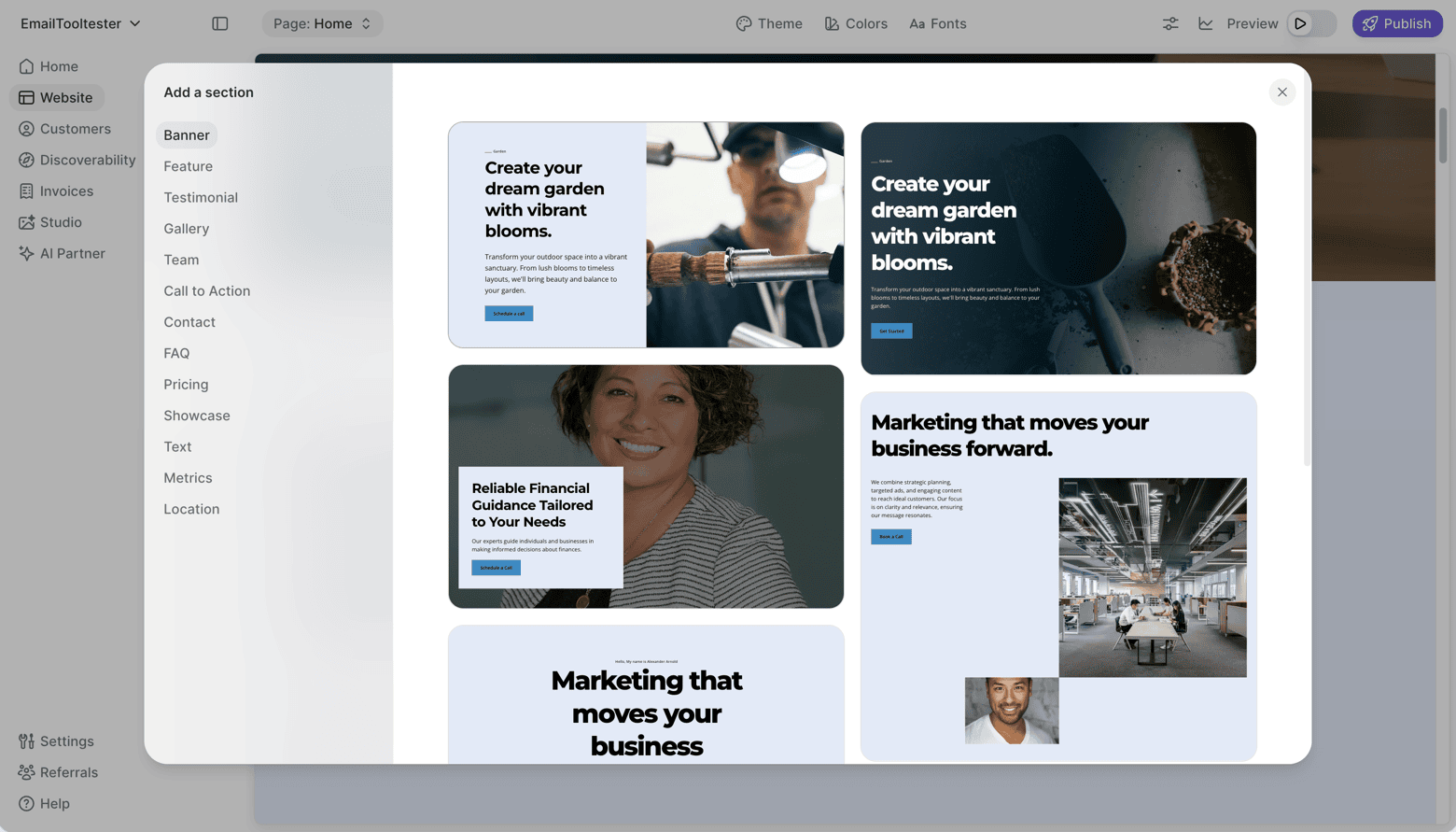Go to Studio in sidebar
1456x832 pixels.
pos(61,222)
